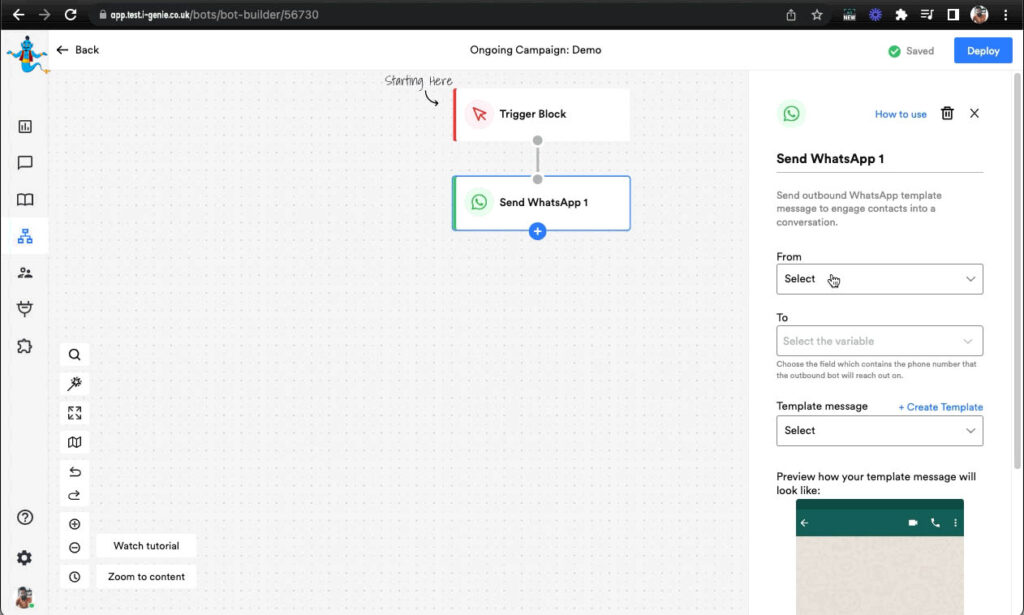Click the undo arrow icon
Image resolution: width=1024 pixels, height=615 pixels.
point(75,472)
